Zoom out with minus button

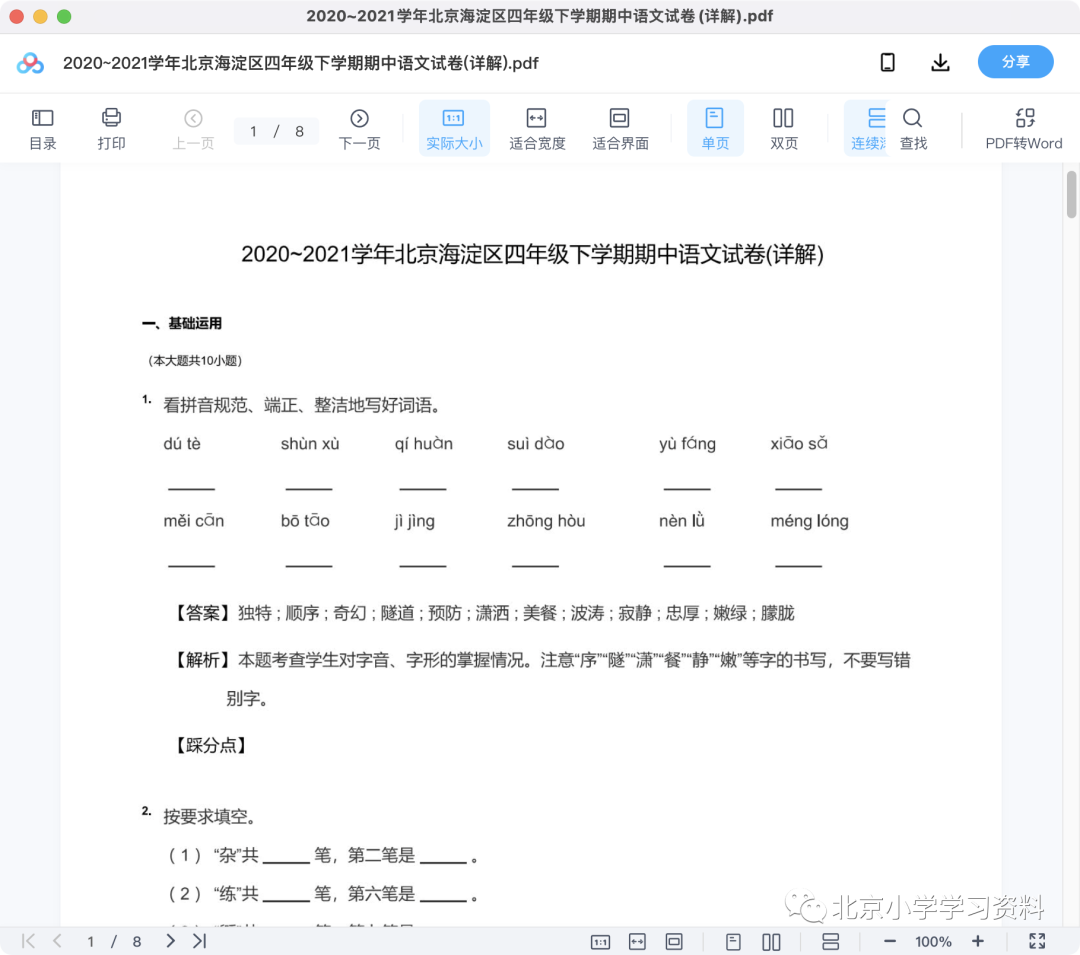(x=889, y=941)
